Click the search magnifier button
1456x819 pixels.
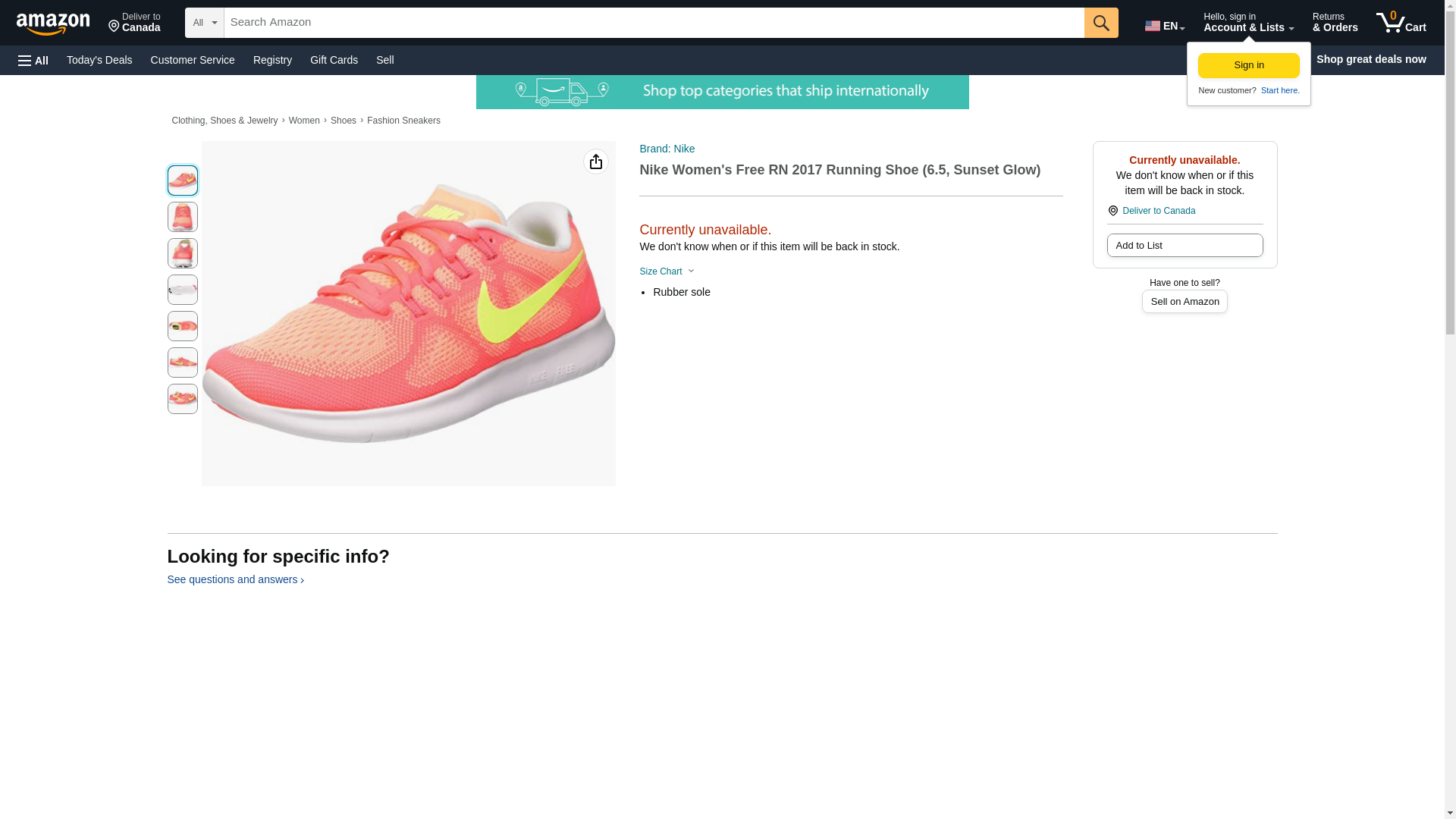pos(1100,23)
